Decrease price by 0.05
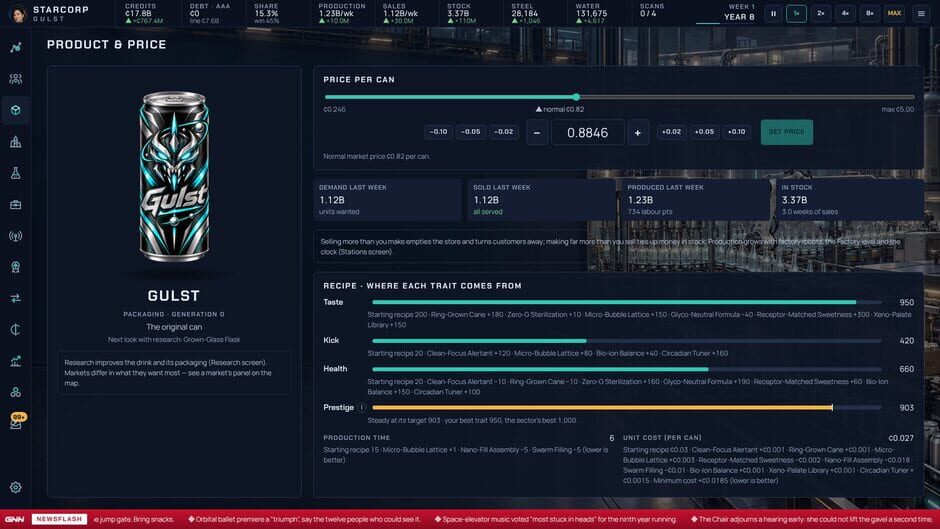940x529 pixels. tap(471, 132)
